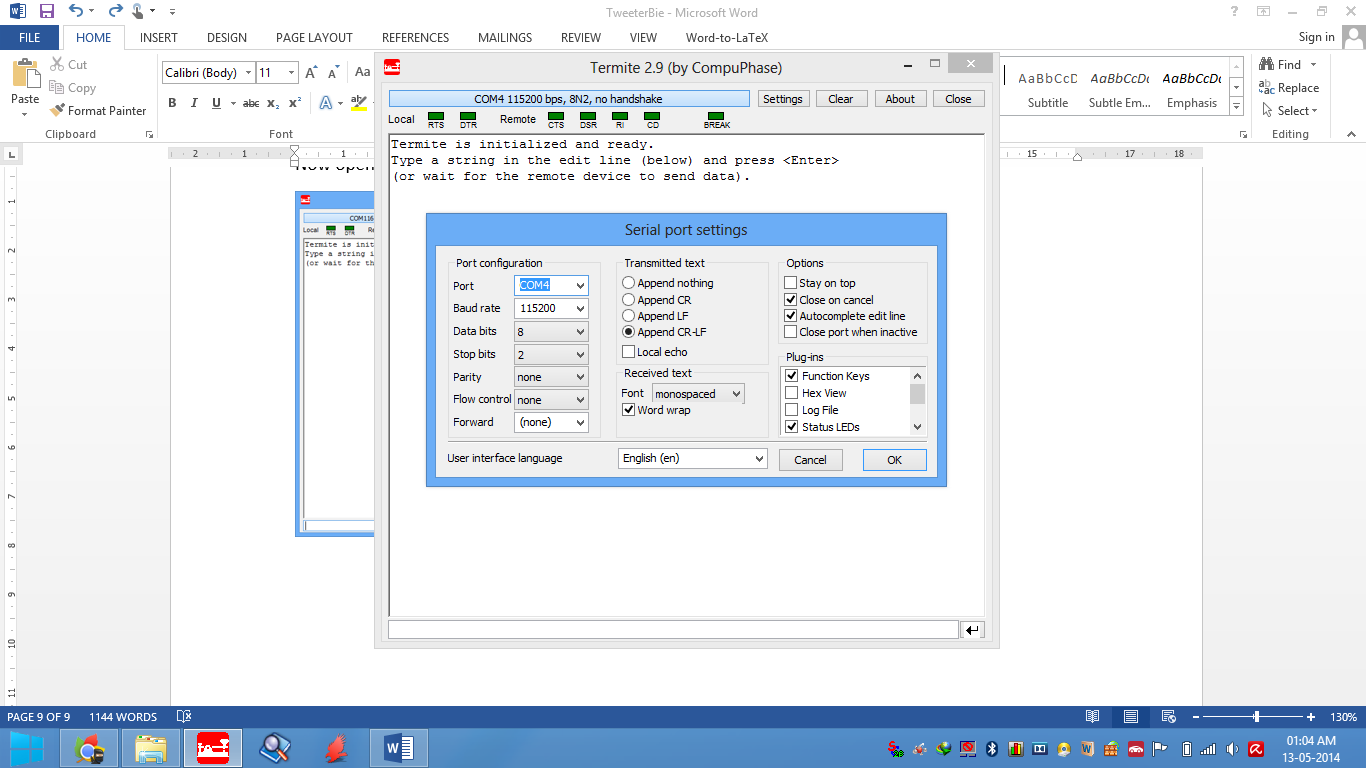The width and height of the screenshot is (1366, 768).
Task: Toggle Word wrap checkbox
Action: point(629,410)
